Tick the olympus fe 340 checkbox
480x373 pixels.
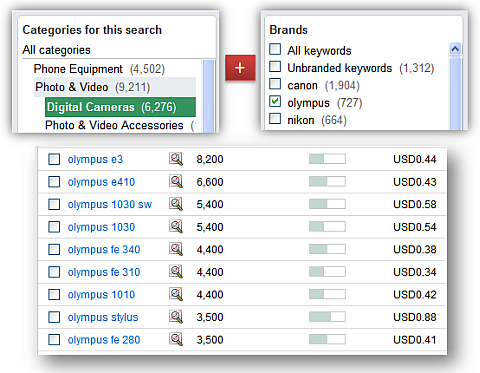(54, 249)
